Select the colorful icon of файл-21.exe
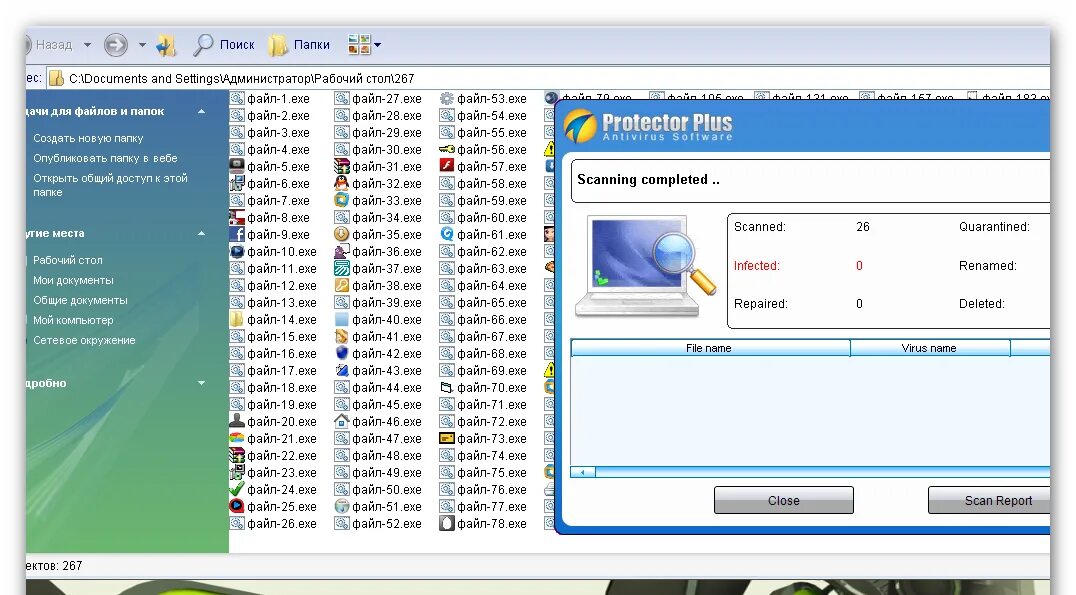This screenshot has height=595, width=1076. coord(237,438)
